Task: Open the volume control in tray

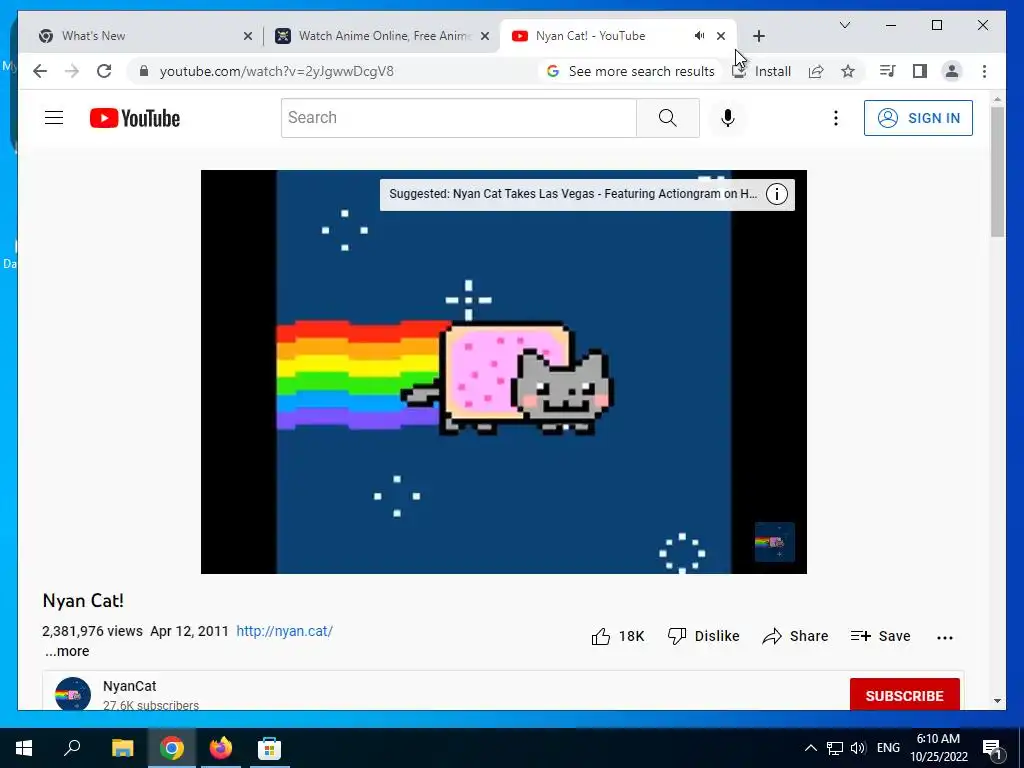Action: 858,748
